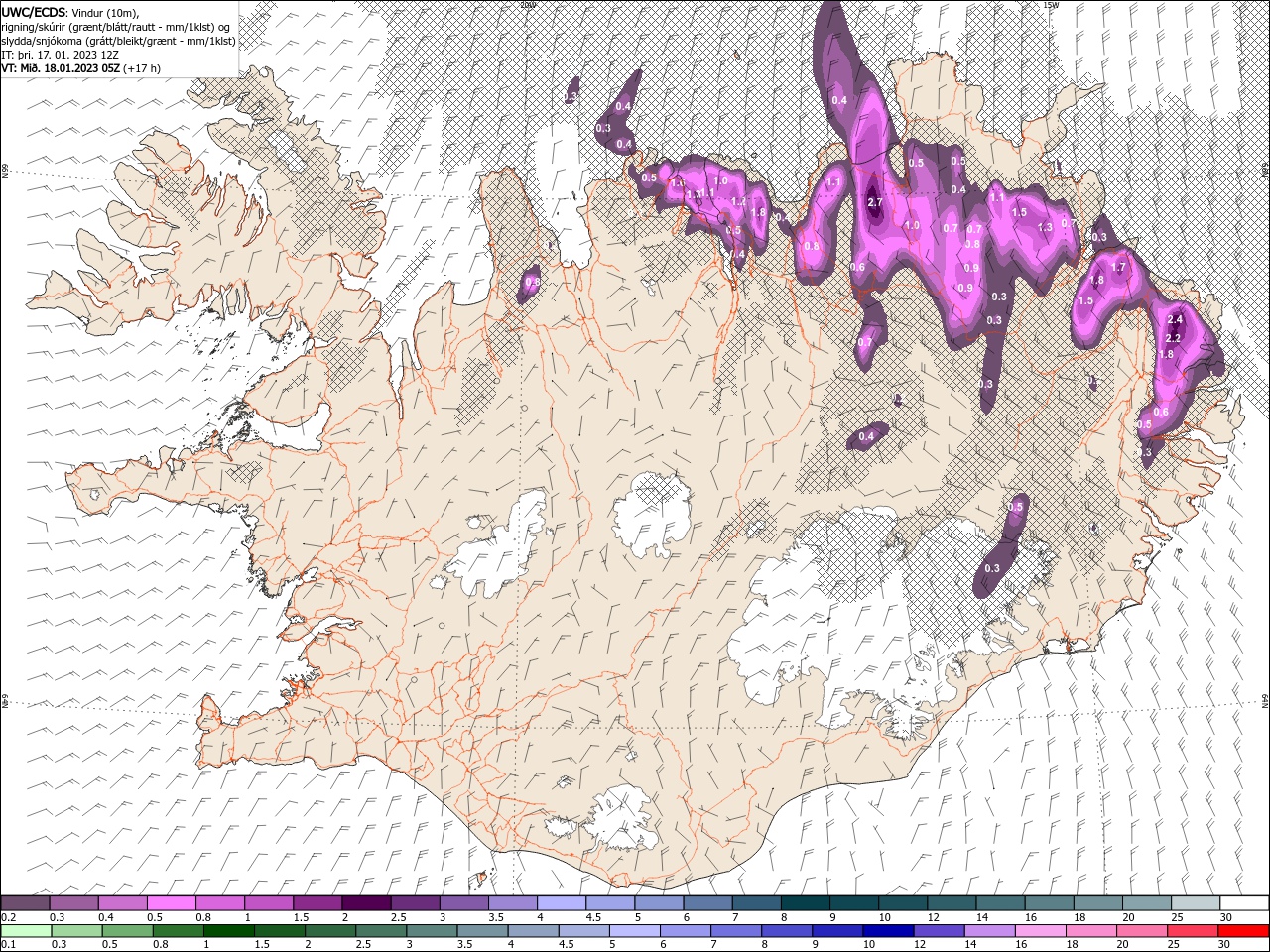Click the 1.7 precipitation value in the northeast
This screenshot has width=1270, height=952.
coord(1119,267)
